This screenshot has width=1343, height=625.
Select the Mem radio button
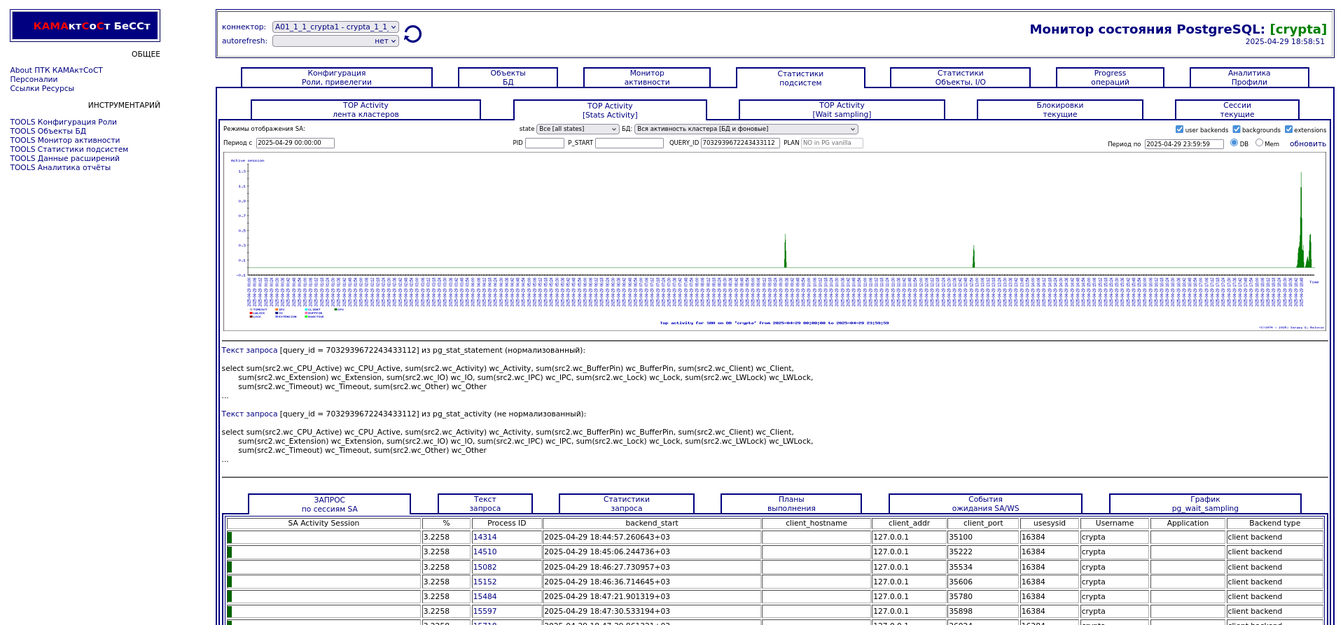[x=1259, y=143]
